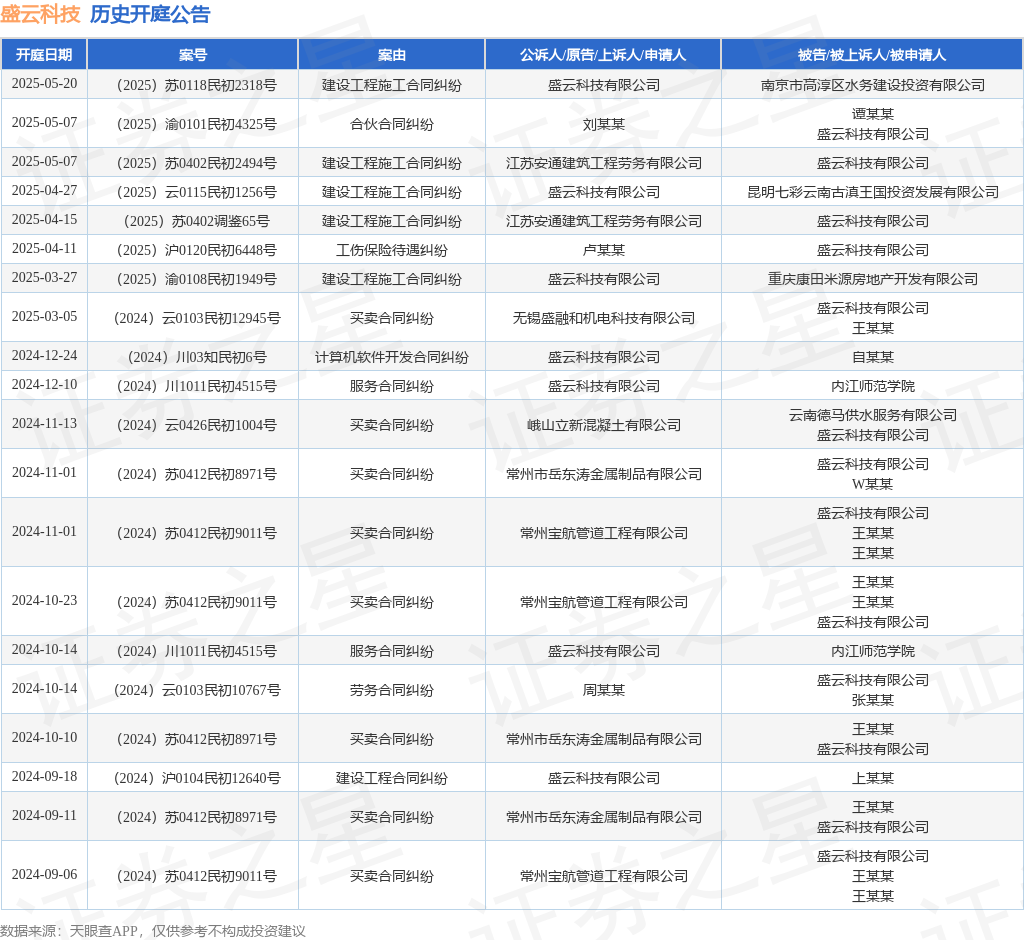This screenshot has height=940, width=1024.
Task: Click the title 历史开庭公告
Action: [x=150, y=14]
